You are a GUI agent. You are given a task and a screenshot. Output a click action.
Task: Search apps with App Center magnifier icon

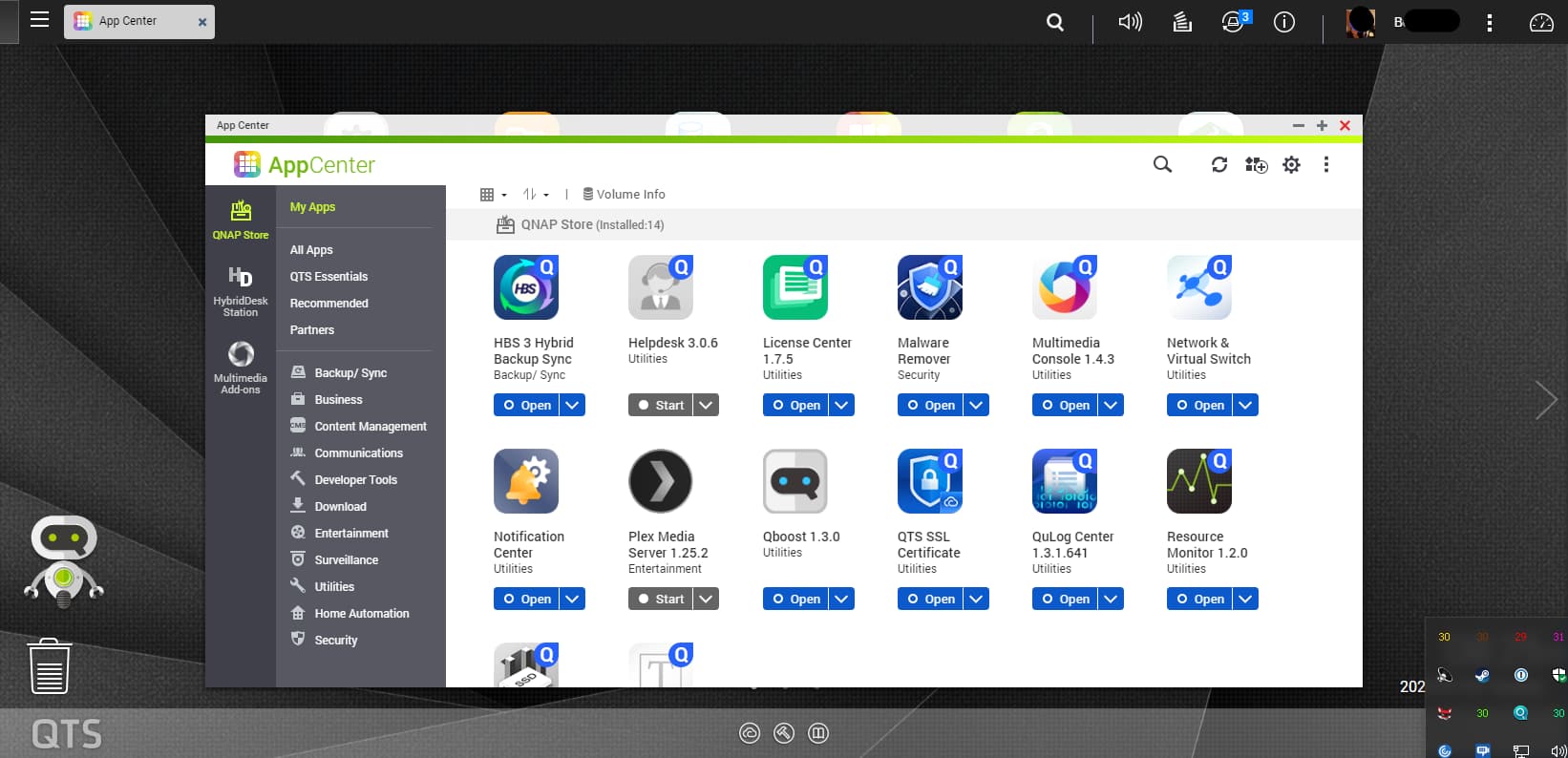click(1162, 165)
